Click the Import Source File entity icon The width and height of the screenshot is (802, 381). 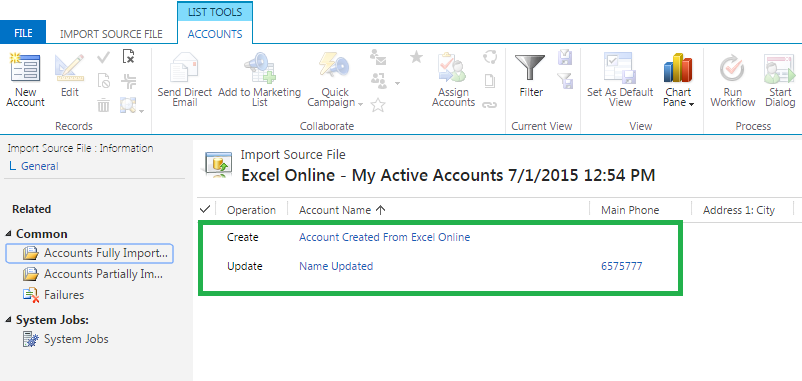218,164
